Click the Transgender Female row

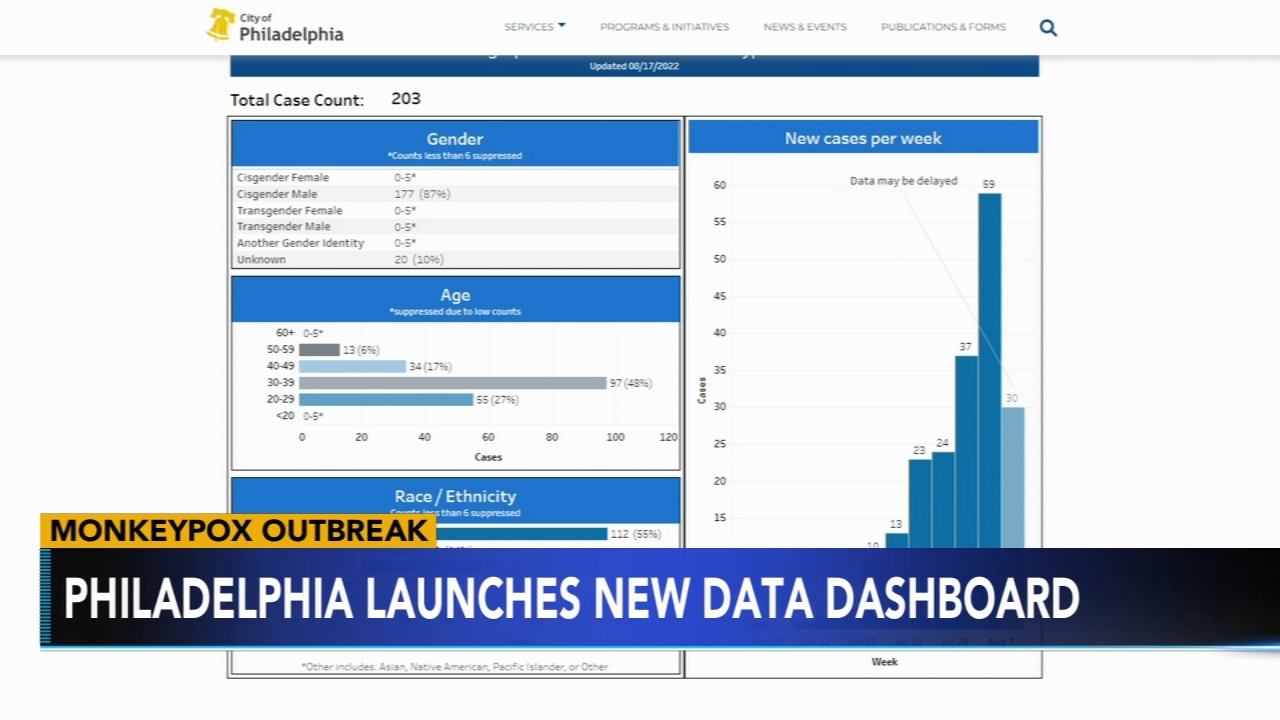tap(455, 210)
